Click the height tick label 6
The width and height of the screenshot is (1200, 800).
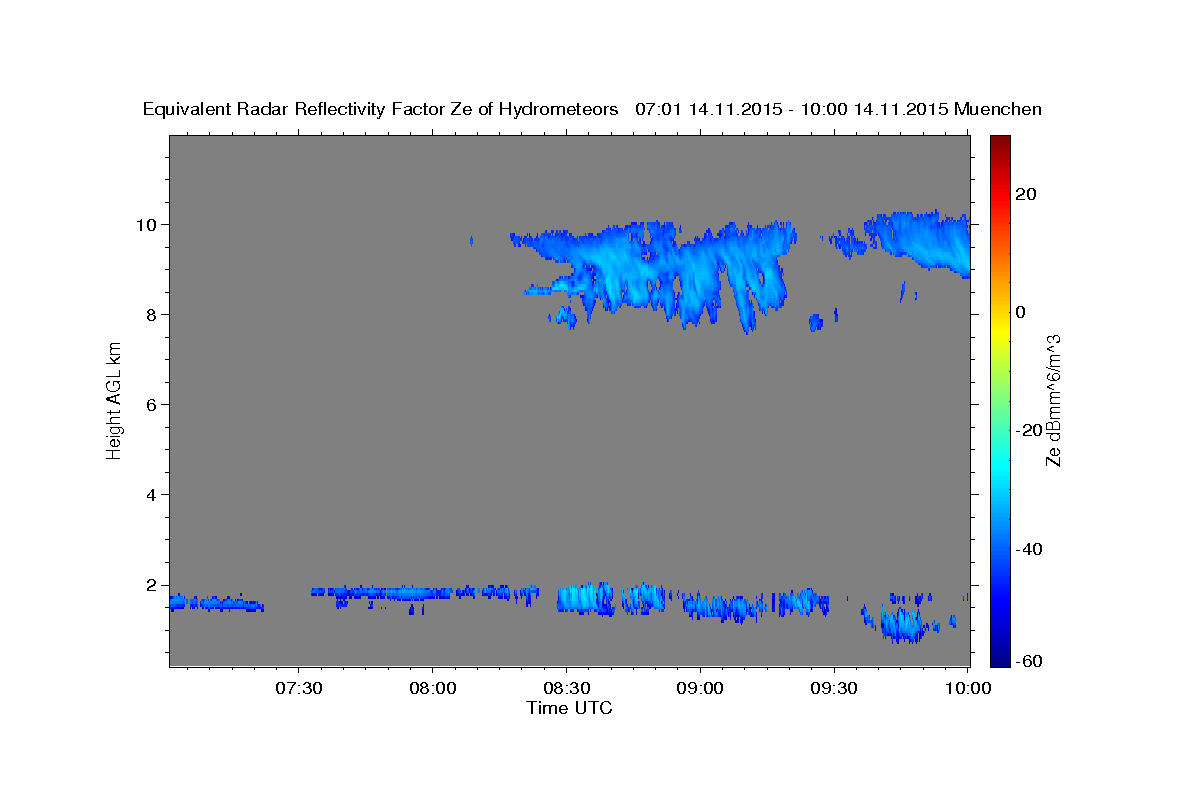pos(152,405)
